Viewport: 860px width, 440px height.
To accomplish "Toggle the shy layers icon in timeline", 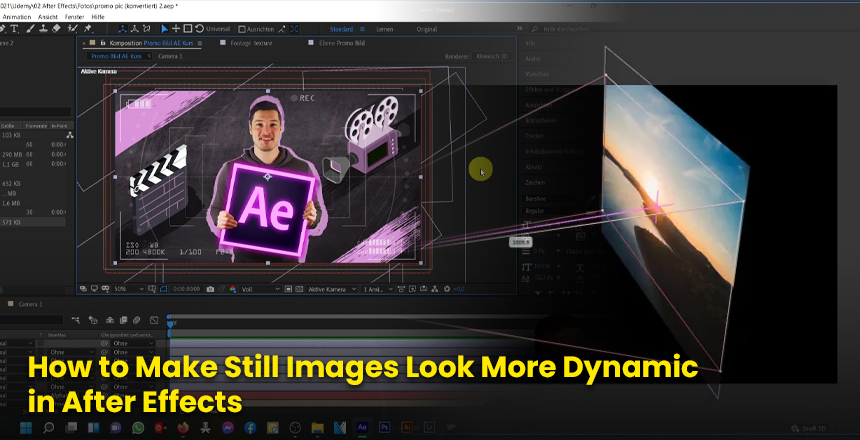I will pos(110,319).
